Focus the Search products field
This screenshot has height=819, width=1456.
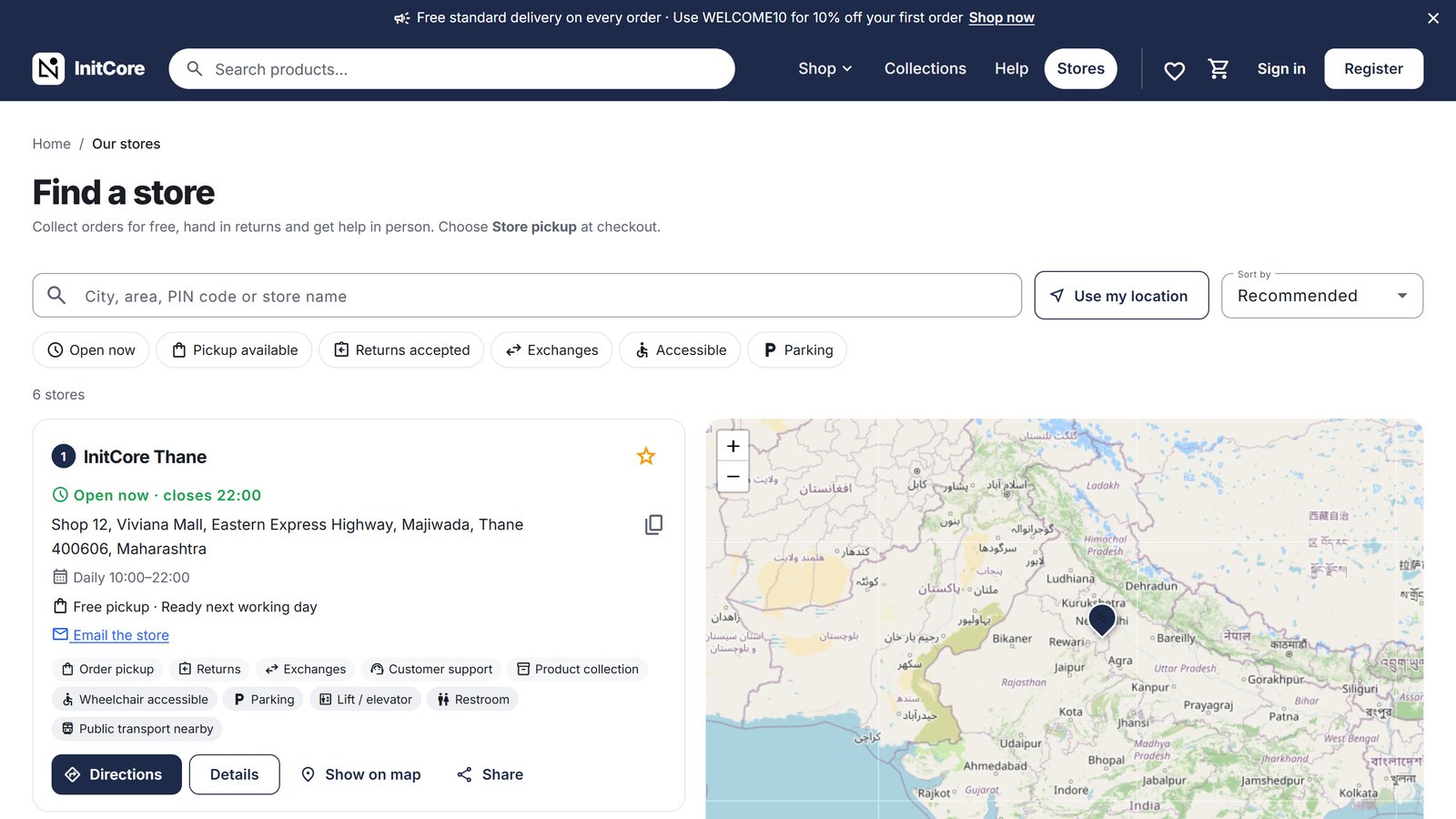pos(451,69)
